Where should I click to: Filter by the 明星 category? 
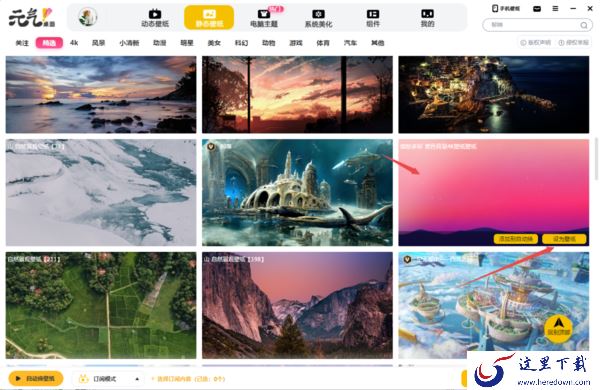(187, 43)
